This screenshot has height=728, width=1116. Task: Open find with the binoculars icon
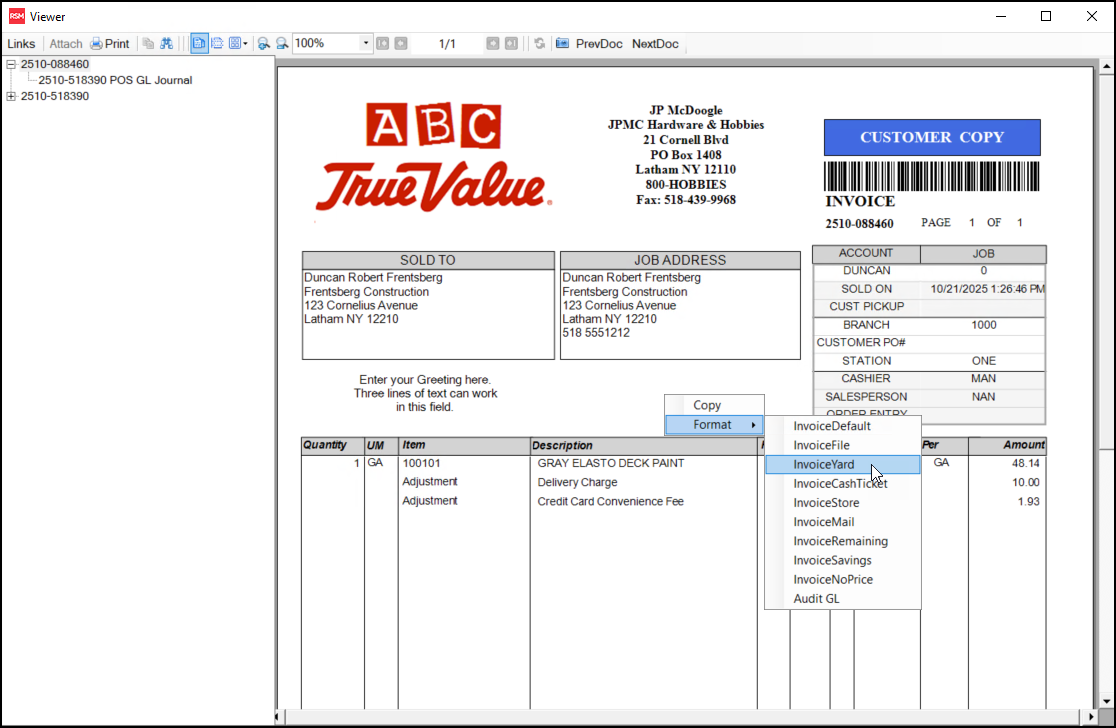(x=167, y=44)
